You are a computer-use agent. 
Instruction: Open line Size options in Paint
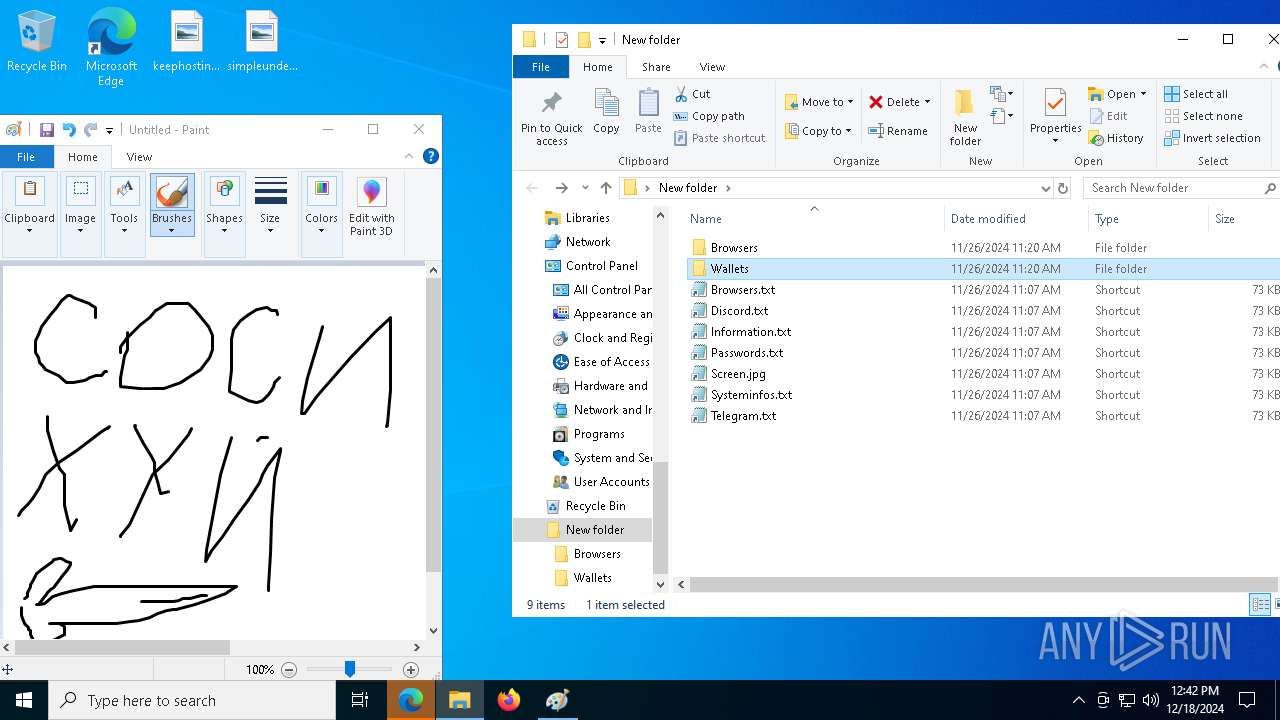[270, 205]
